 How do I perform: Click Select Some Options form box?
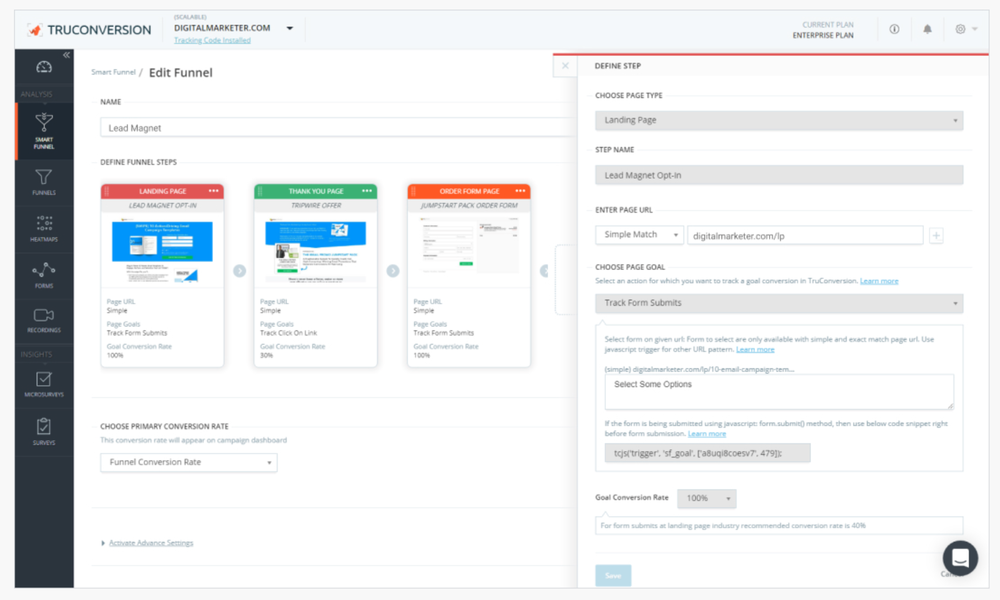[x=779, y=392]
